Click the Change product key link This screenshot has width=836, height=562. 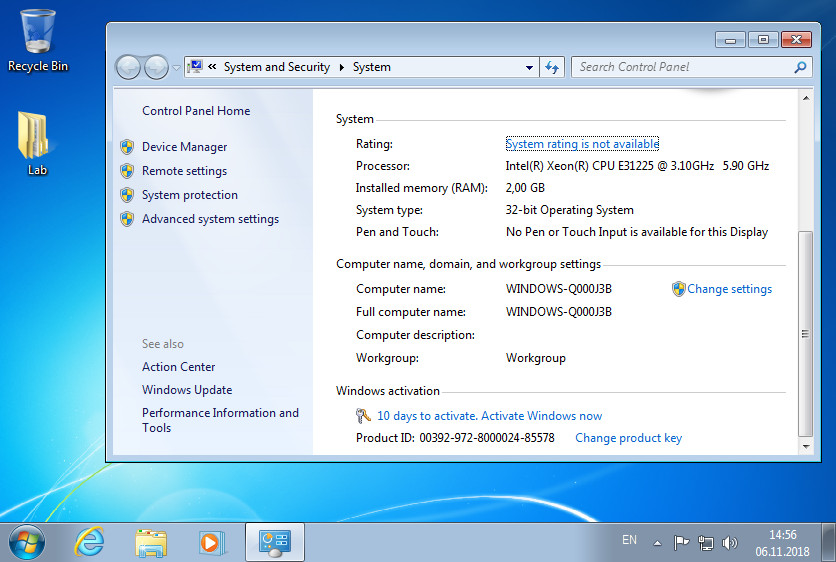628,438
